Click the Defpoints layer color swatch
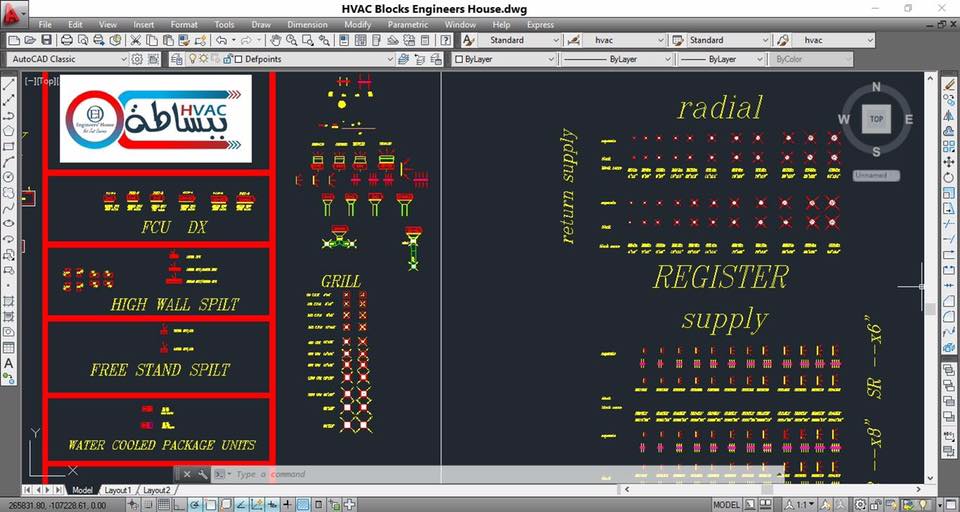Viewport: 960px width, 512px height. click(x=239, y=59)
